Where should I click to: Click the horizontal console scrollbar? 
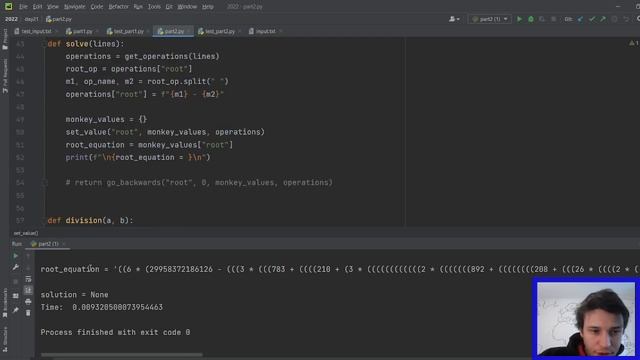click(x=122, y=355)
